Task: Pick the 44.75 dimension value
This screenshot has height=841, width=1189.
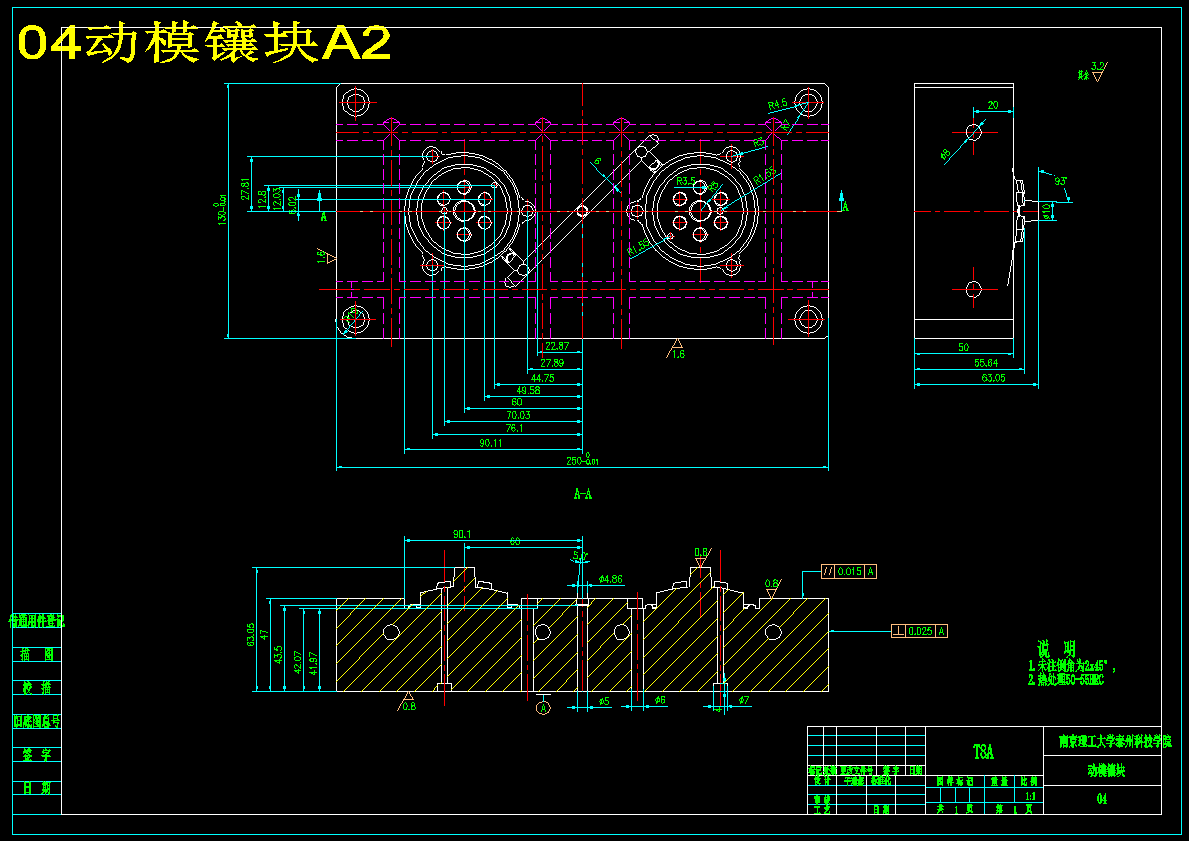Action: (x=542, y=378)
